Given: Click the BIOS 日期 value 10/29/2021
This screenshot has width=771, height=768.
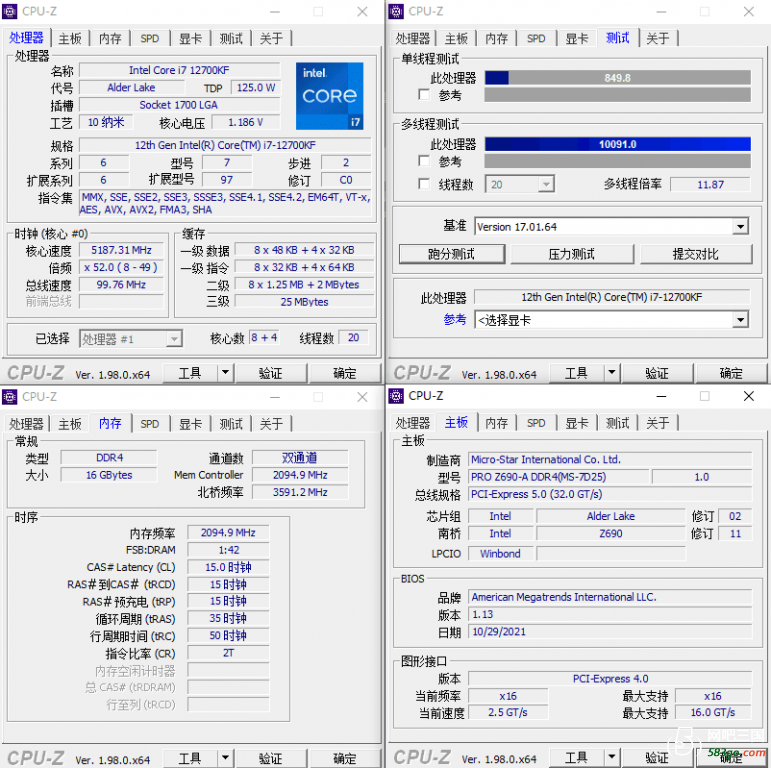Looking at the screenshot, I should 610,631.
